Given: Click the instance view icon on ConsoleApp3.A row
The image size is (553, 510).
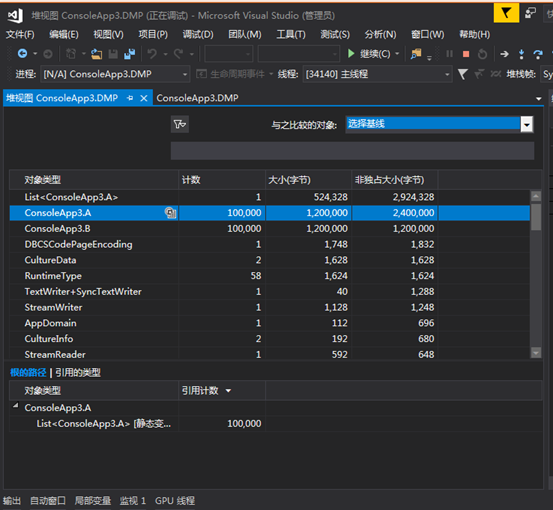Looking at the screenshot, I should (x=171, y=213).
